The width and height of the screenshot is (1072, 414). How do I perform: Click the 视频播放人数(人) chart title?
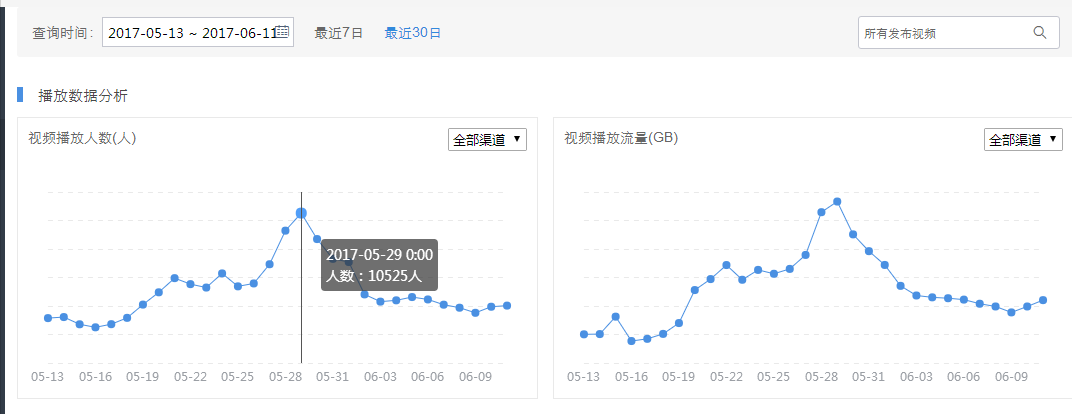[x=82, y=138]
